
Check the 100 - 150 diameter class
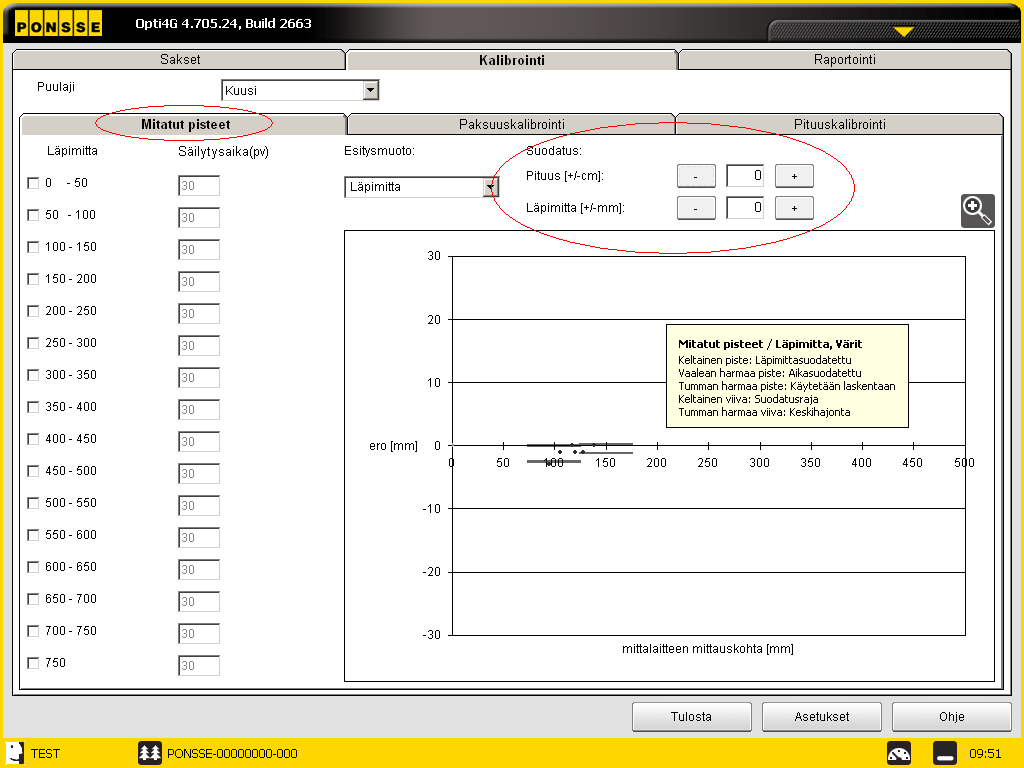point(33,247)
